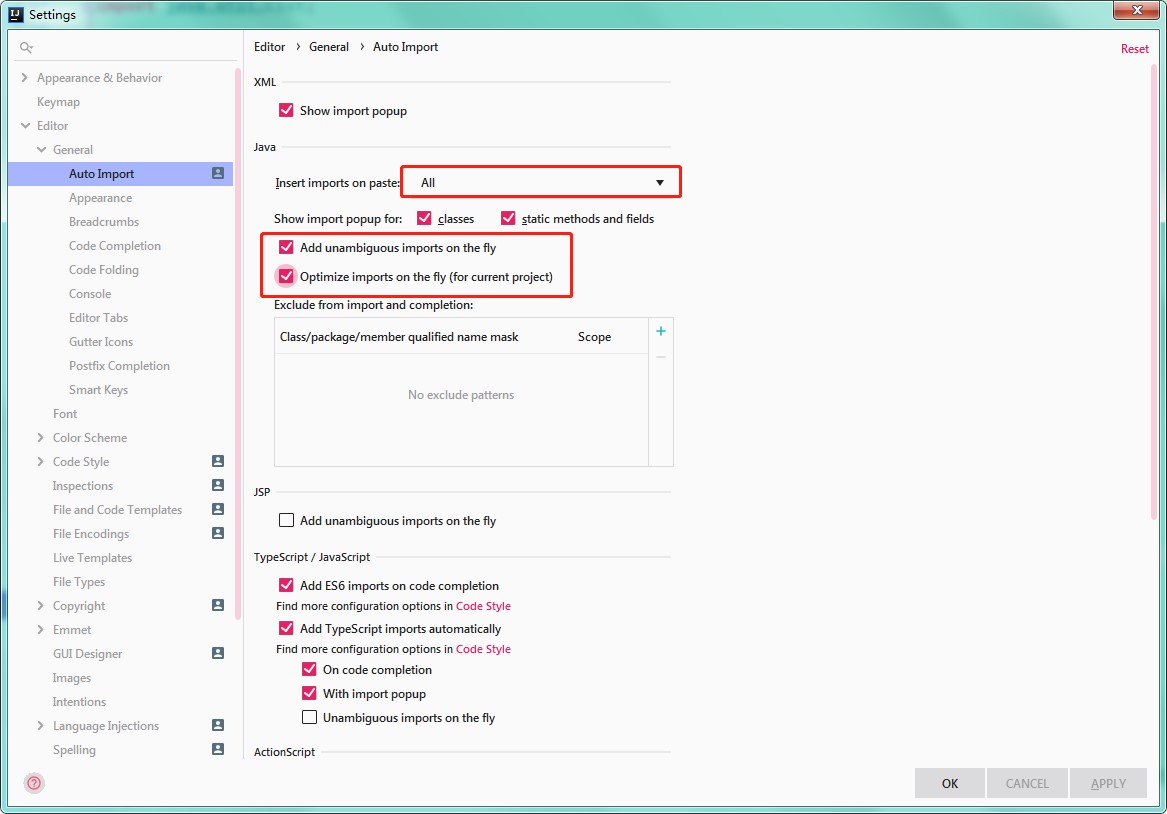Screen dimensions: 1167x814
Task: Collapse the Editor tree node
Action: click(x=25, y=126)
